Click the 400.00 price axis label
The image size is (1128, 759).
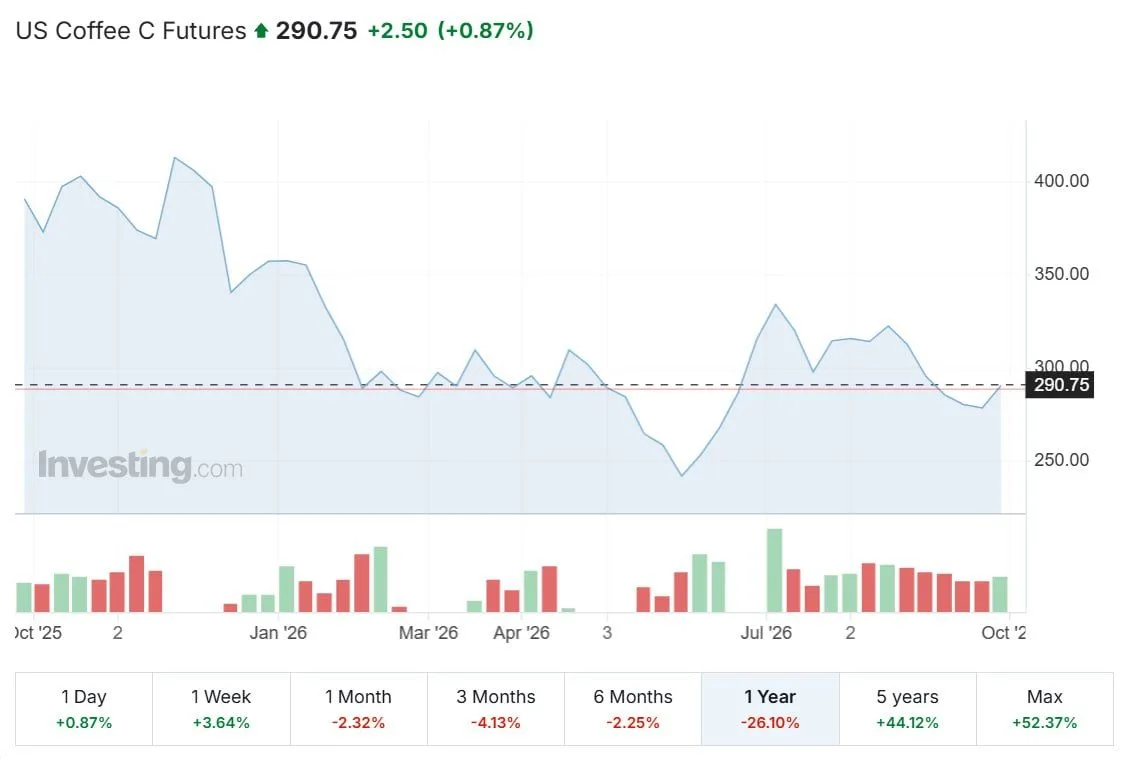click(1061, 181)
